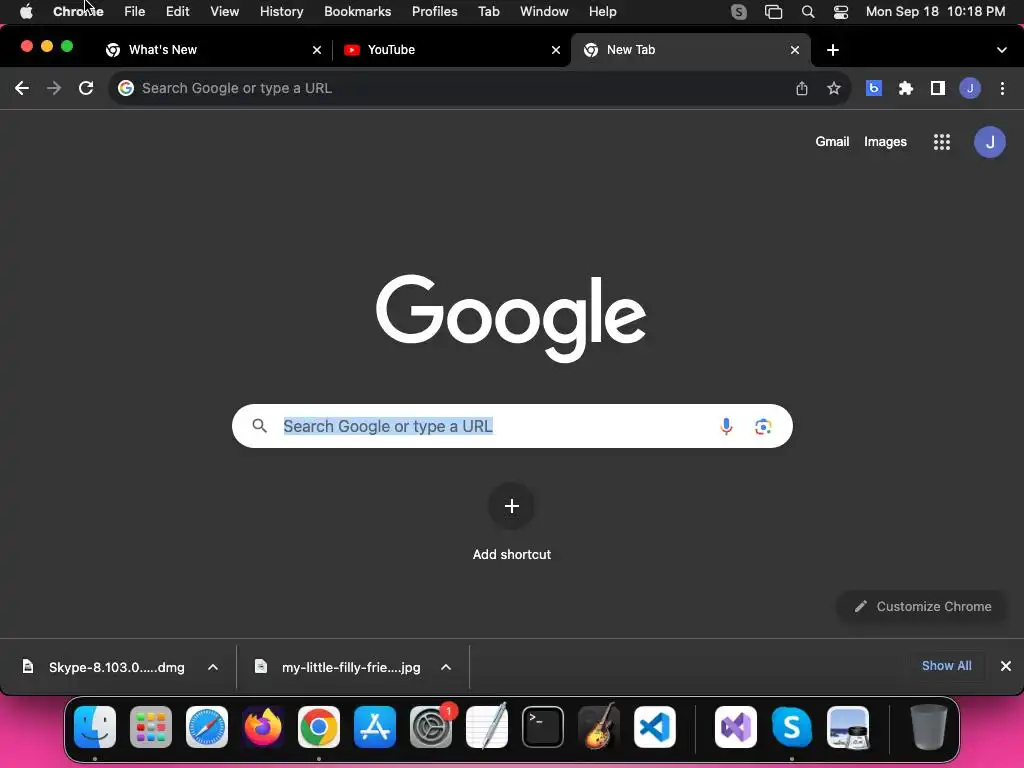This screenshot has width=1024, height=768.
Task: Open the App Store from the Dock
Action: [375, 727]
